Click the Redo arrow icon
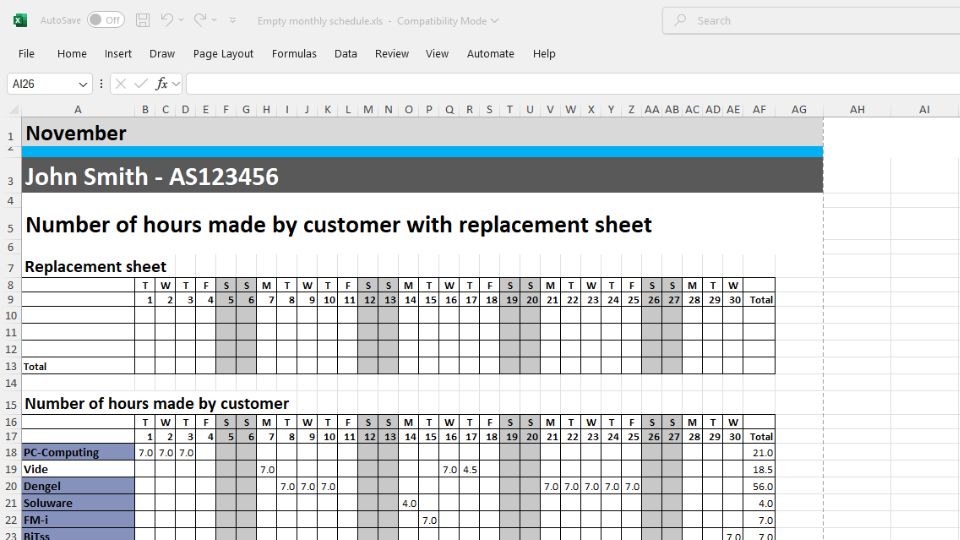The width and height of the screenshot is (960, 540). [x=201, y=20]
